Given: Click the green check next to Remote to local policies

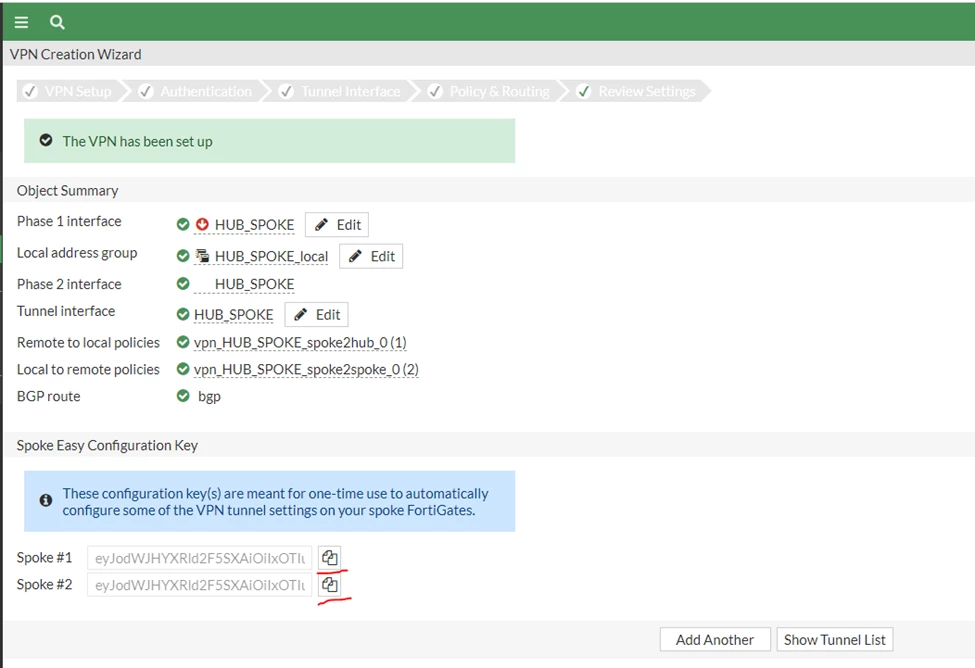Looking at the screenshot, I should click(183, 341).
